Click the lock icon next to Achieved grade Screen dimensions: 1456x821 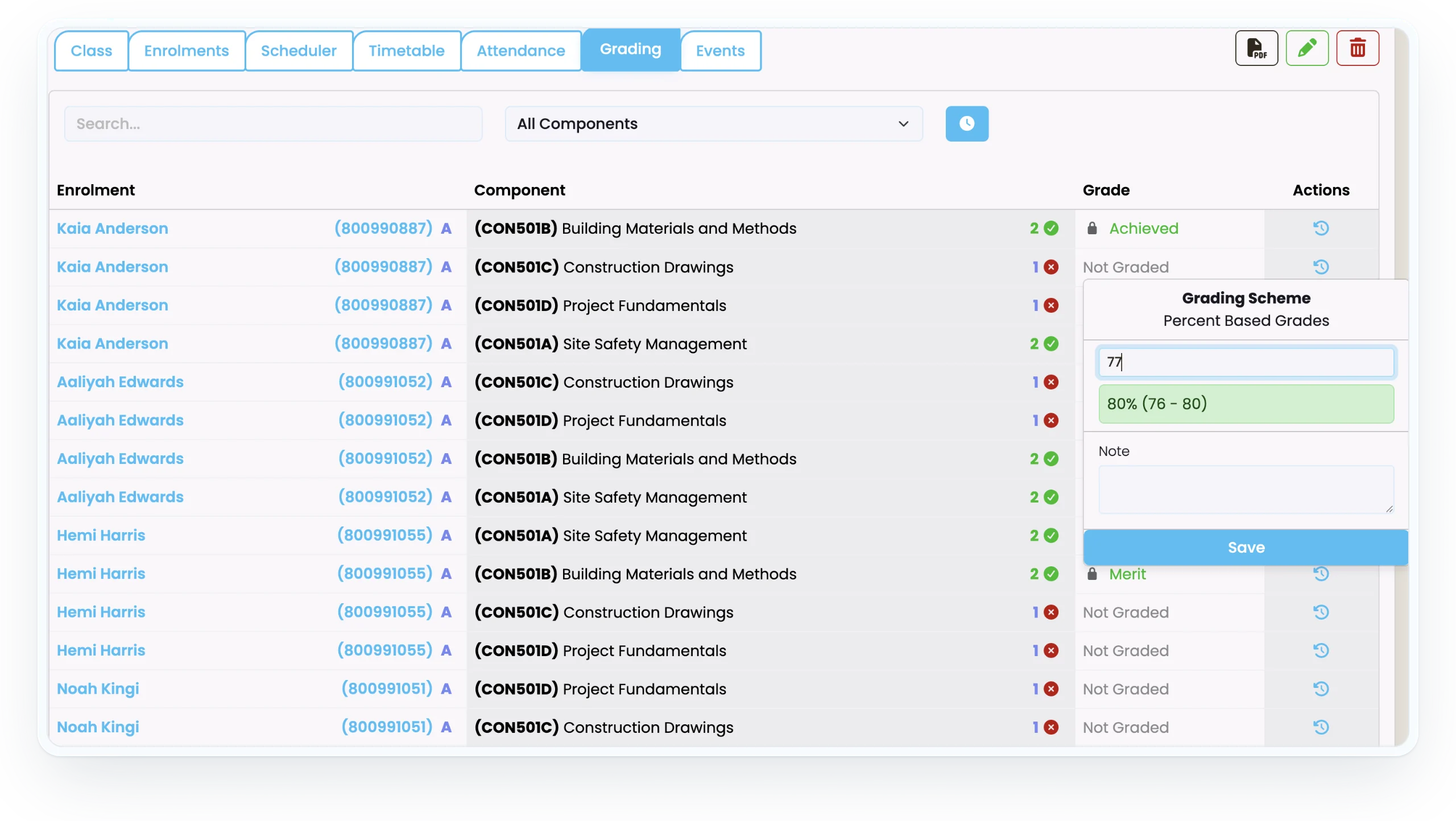[1092, 228]
